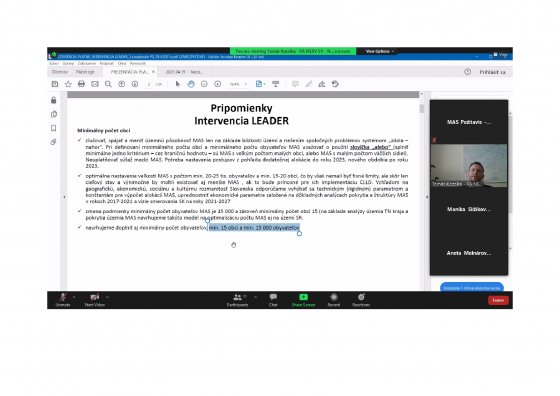Open the Pomocník menu
560x396 pixels.
pos(138,63)
